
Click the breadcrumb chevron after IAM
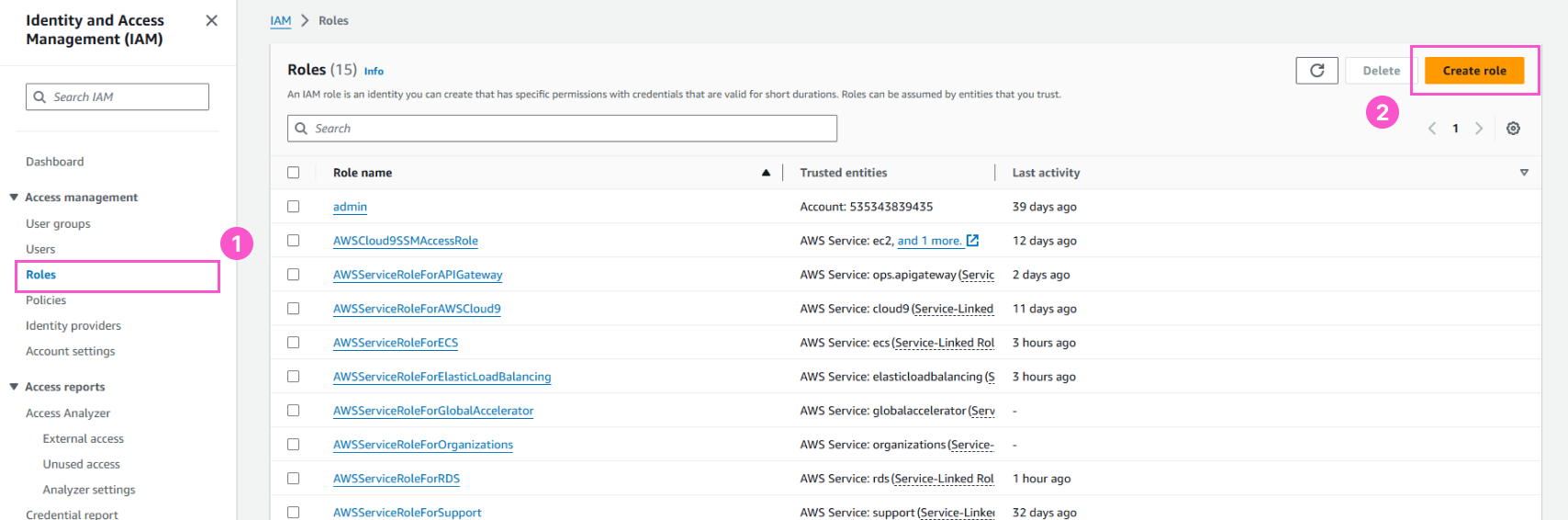coord(305,20)
